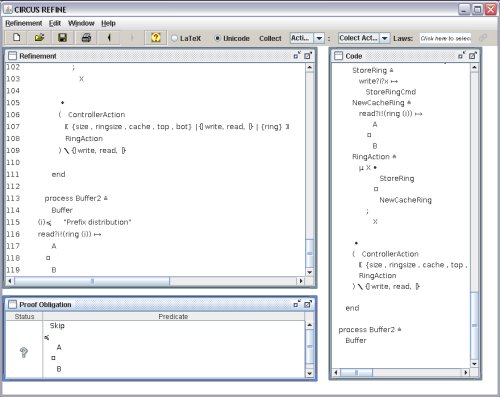Minimize the Refinement panel
The width and height of the screenshot is (500, 397).
click(x=297, y=55)
